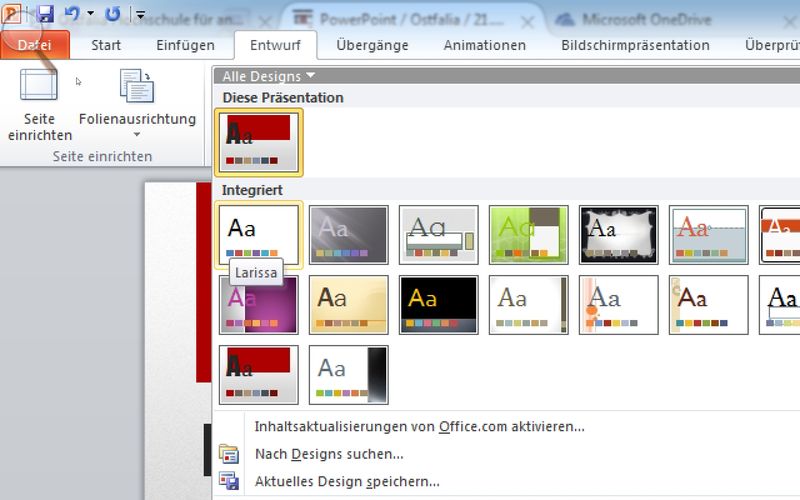Image resolution: width=800 pixels, height=500 pixels.
Task: Open customize quick access toolbar dropdown
Action: [x=139, y=15]
